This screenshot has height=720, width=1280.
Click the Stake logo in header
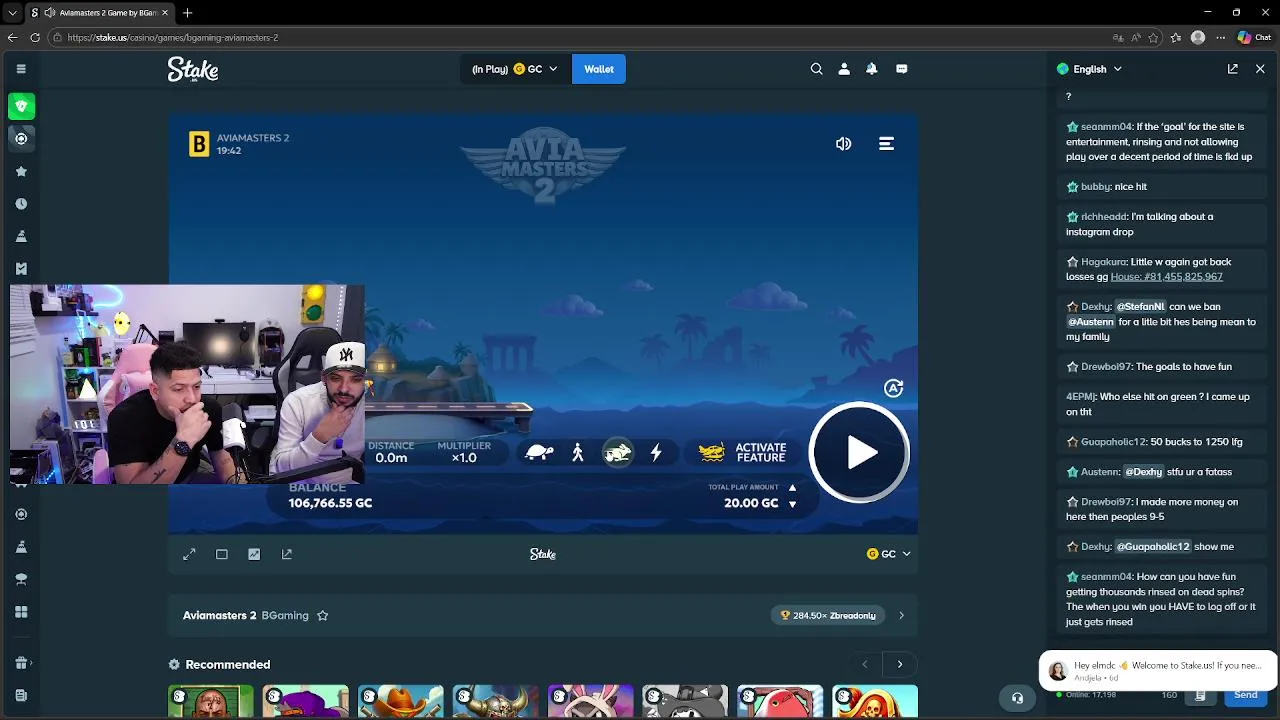[193, 69]
